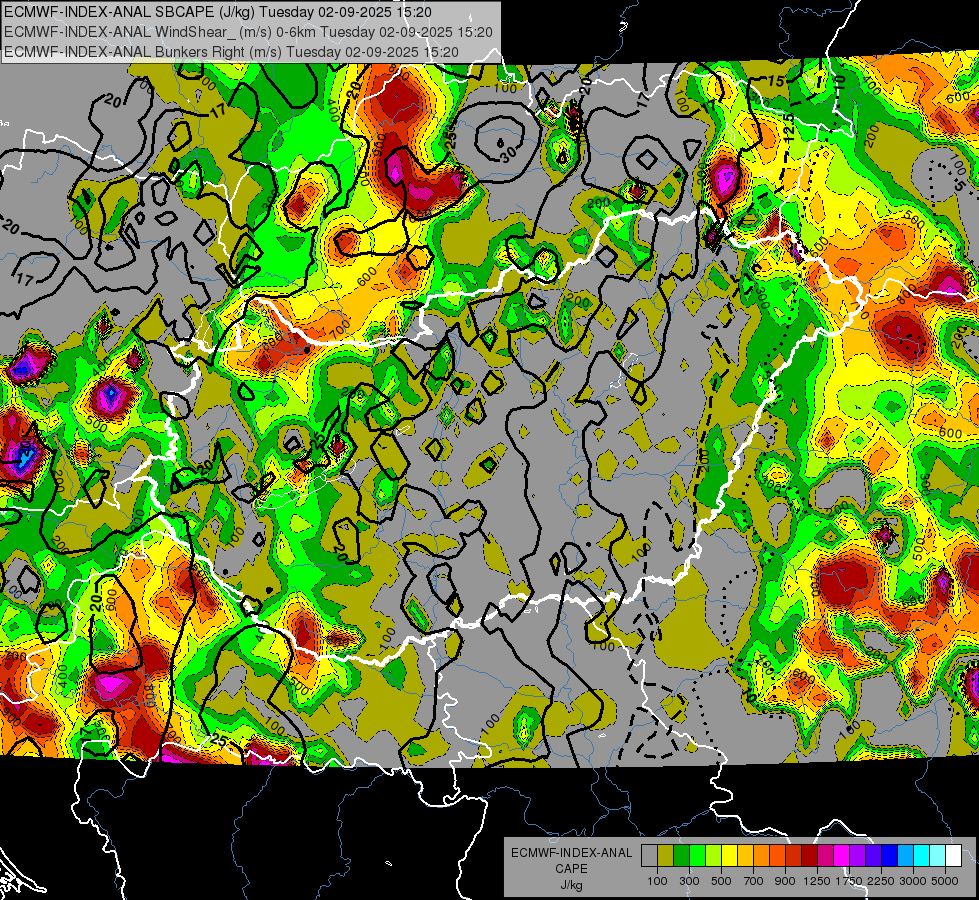Click the 300 tick label in legend

pos(689,881)
